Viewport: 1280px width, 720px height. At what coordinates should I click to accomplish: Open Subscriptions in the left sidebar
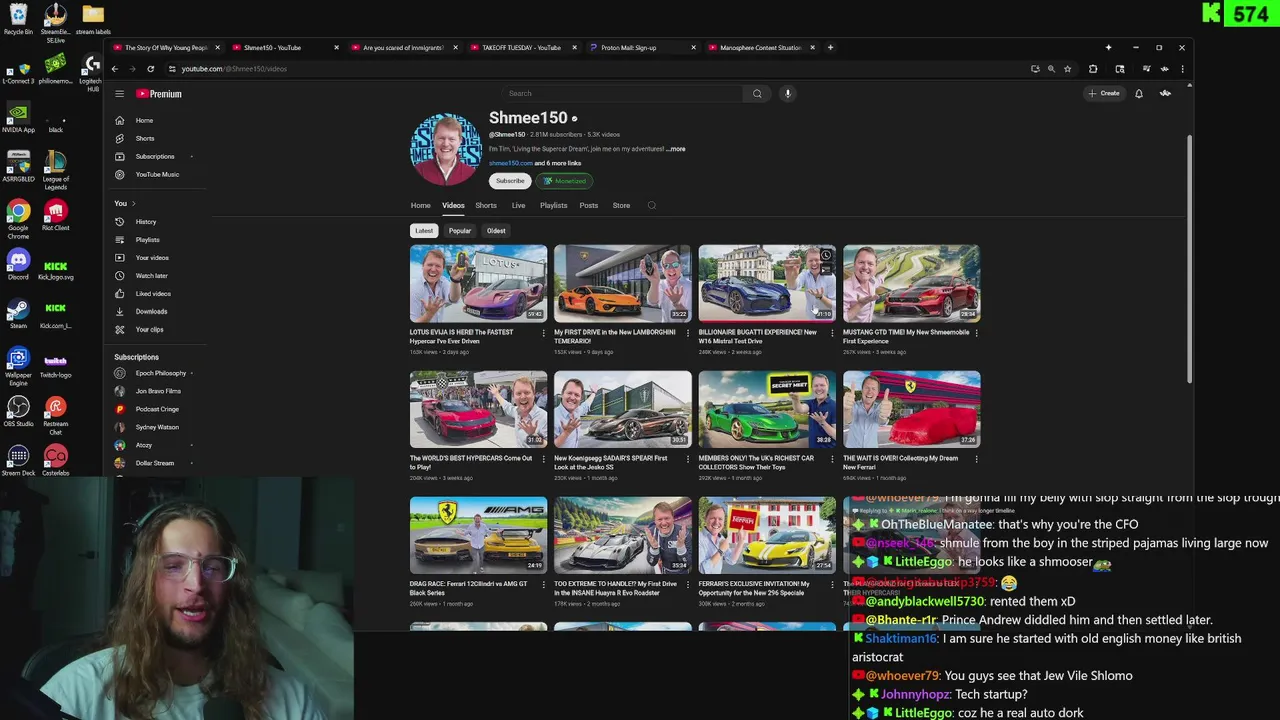[155, 156]
